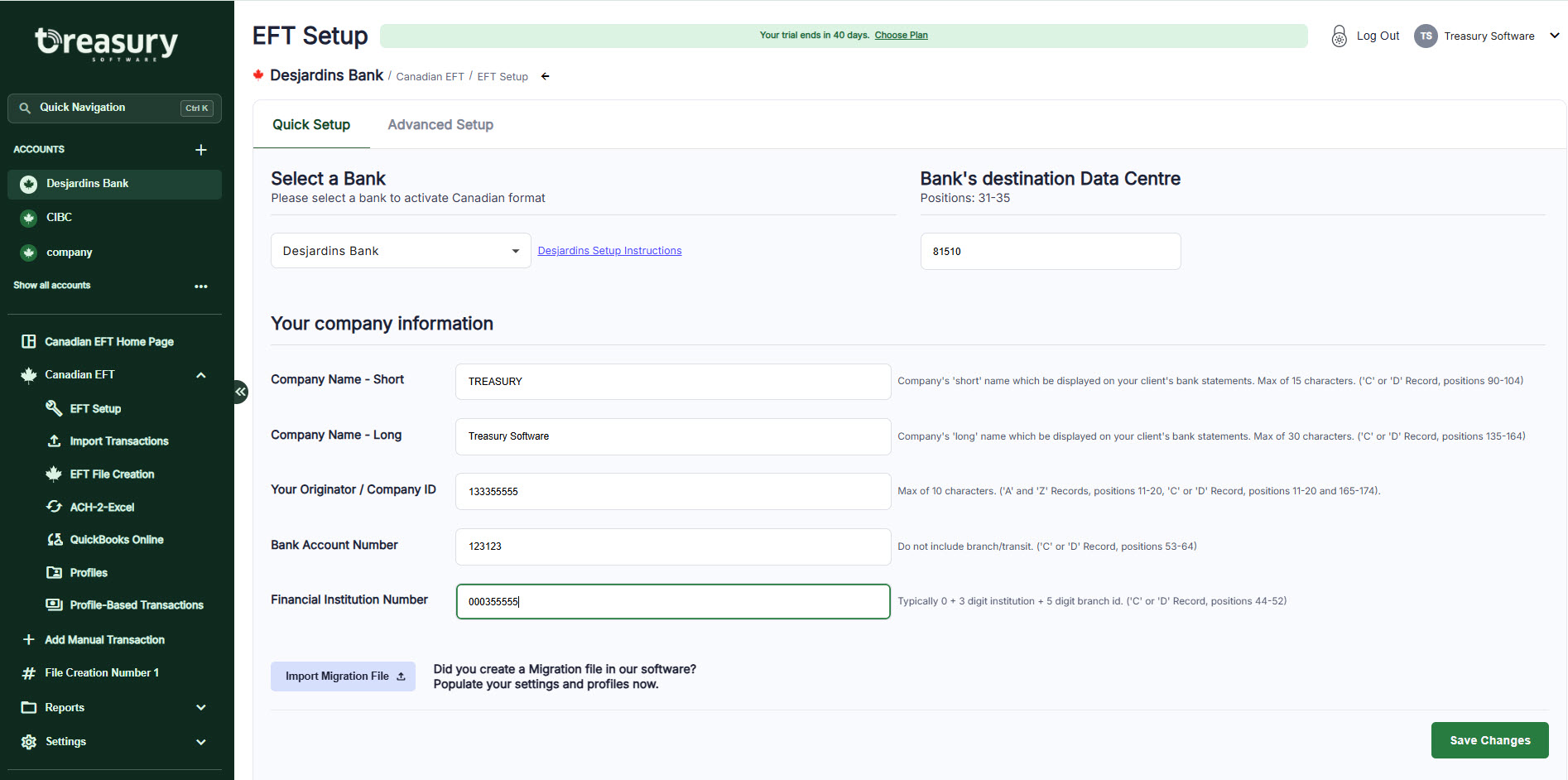Click the Save Changes button
Viewport: 1568px width, 780px height.
point(1489,740)
